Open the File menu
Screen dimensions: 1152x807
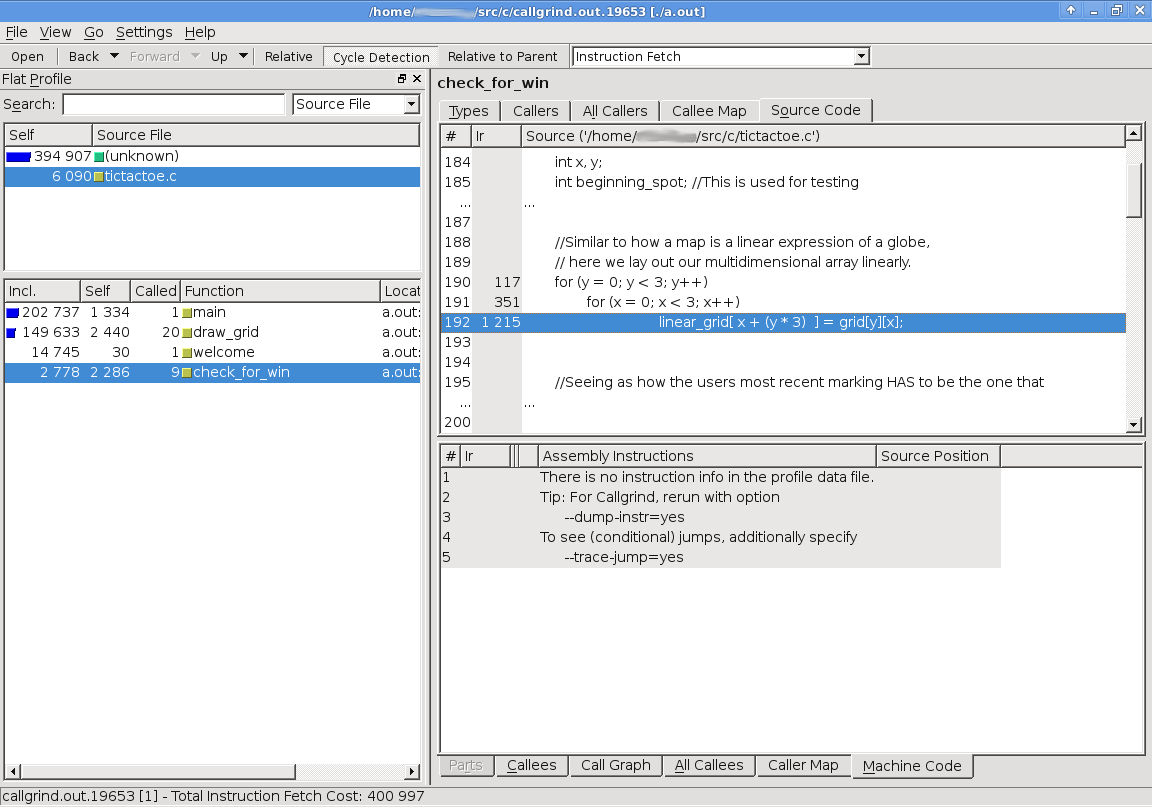(16, 32)
